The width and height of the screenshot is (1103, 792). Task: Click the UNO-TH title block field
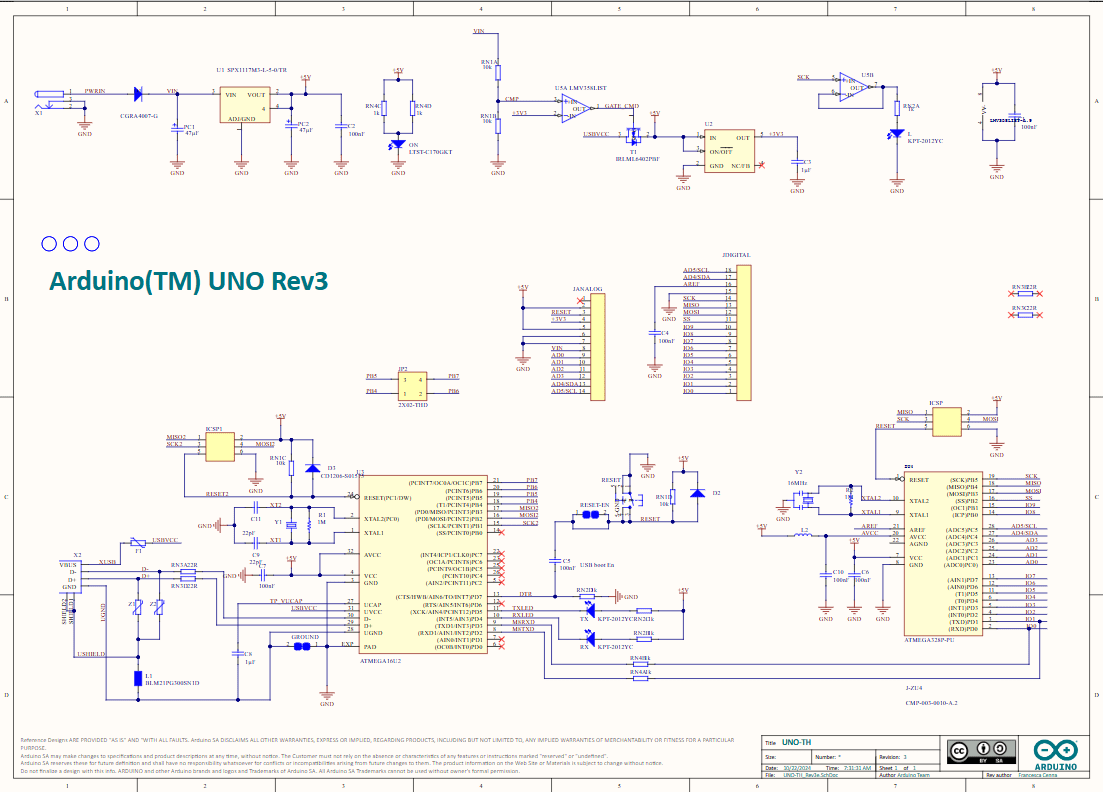tap(797, 743)
